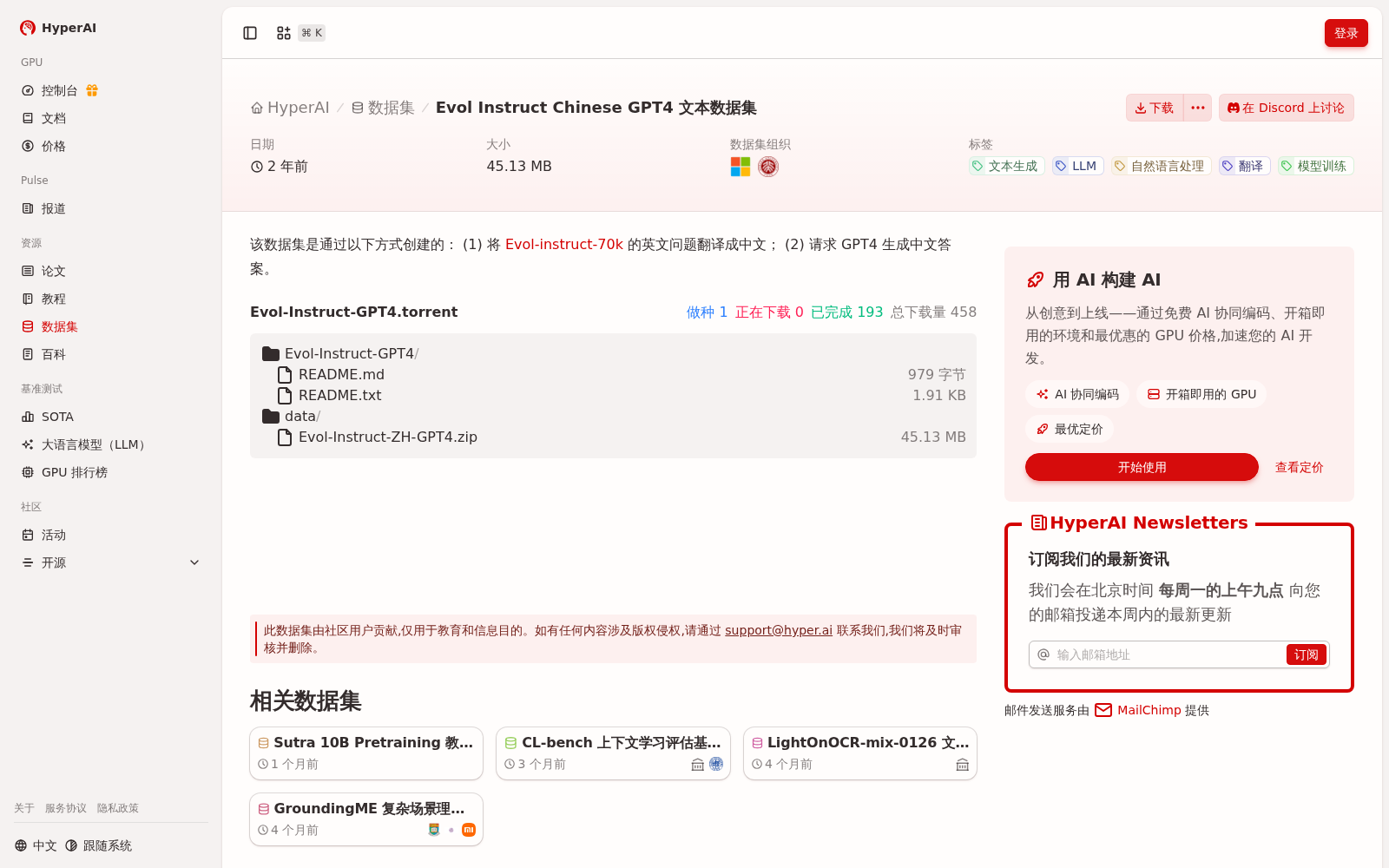Viewport: 1389px width, 868px height.
Task: Click 在 Discord 上讨论 button
Action: [1286, 108]
